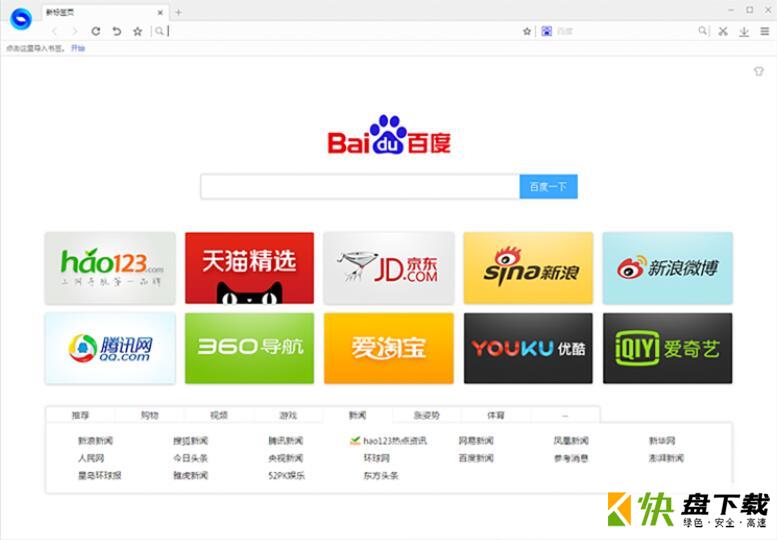777x540 pixels.
Task: Open the downloads icon
Action: point(744,32)
